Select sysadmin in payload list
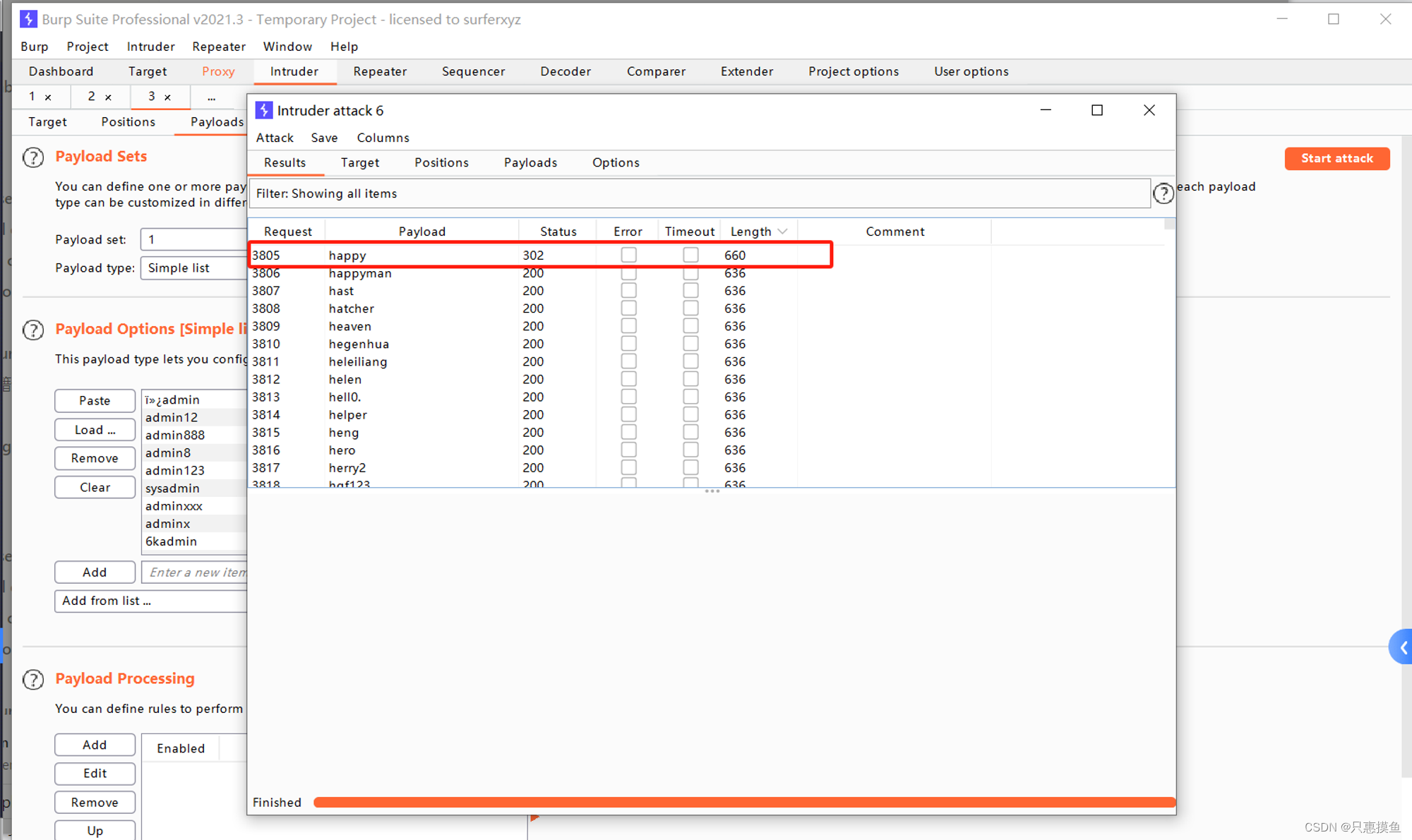1412x840 pixels. [x=194, y=488]
